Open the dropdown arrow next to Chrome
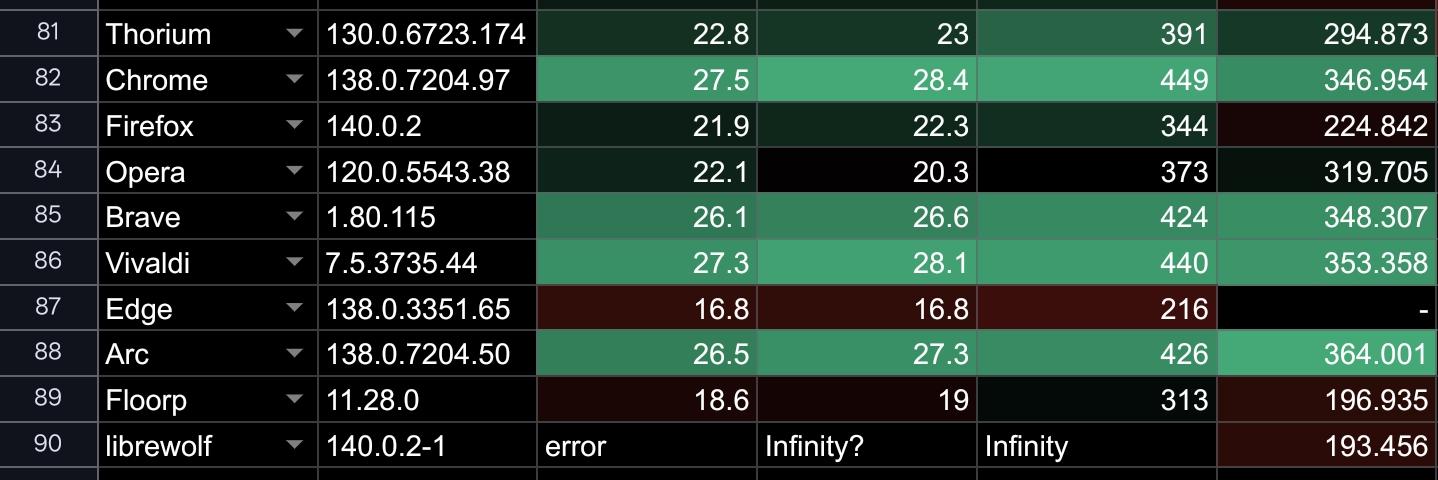The image size is (1438, 480). 293,80
